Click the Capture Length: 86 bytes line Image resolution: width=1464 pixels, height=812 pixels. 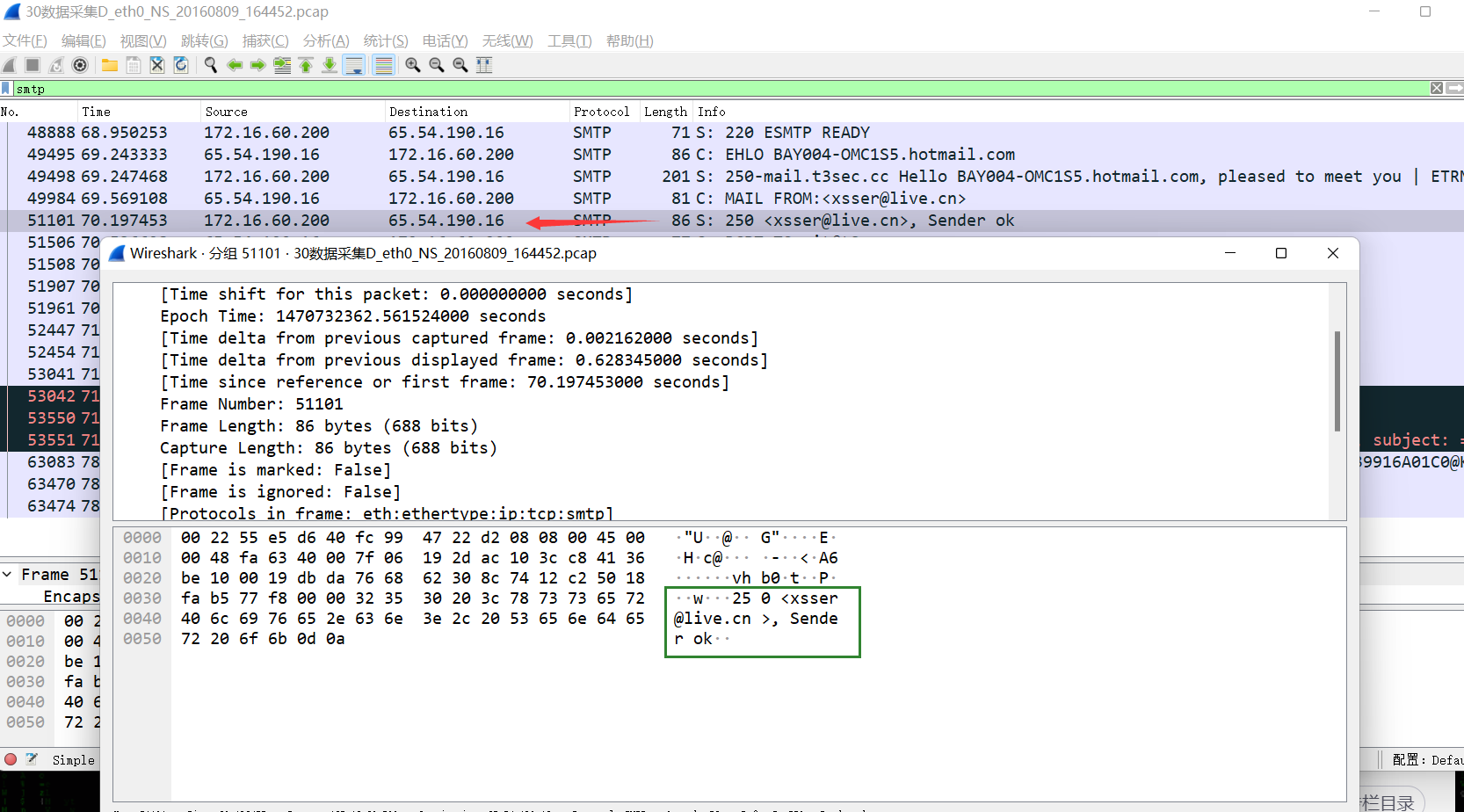click(329, 448)
